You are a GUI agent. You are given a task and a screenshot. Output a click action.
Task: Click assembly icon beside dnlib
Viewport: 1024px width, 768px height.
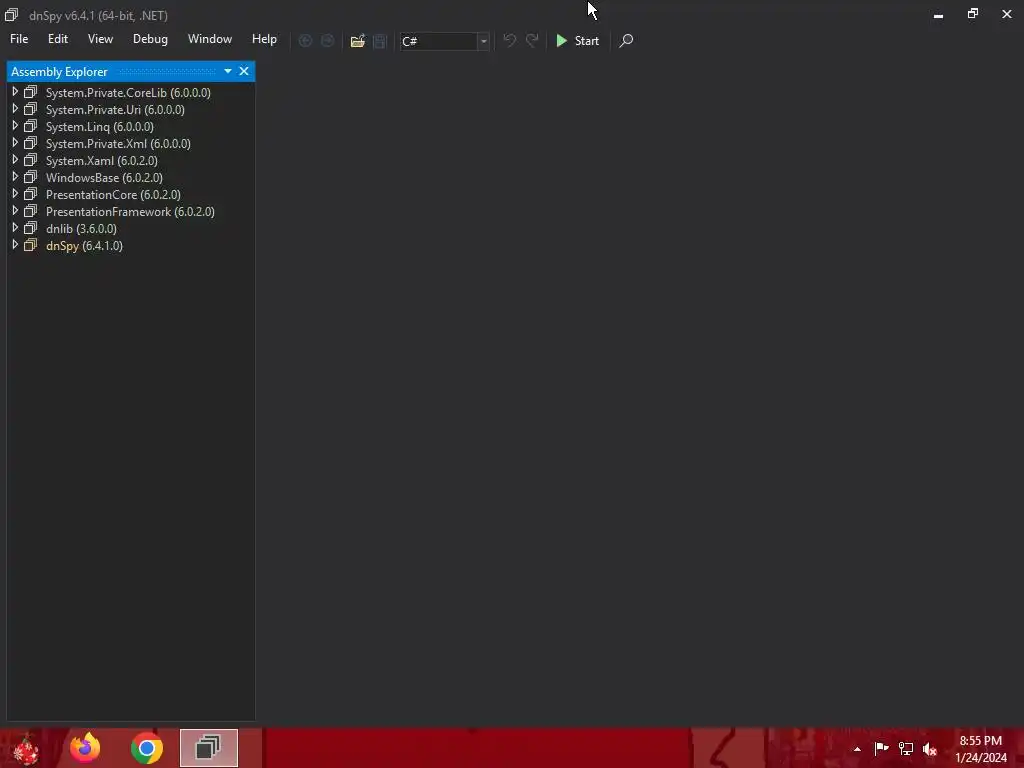(x=31, y=228)
